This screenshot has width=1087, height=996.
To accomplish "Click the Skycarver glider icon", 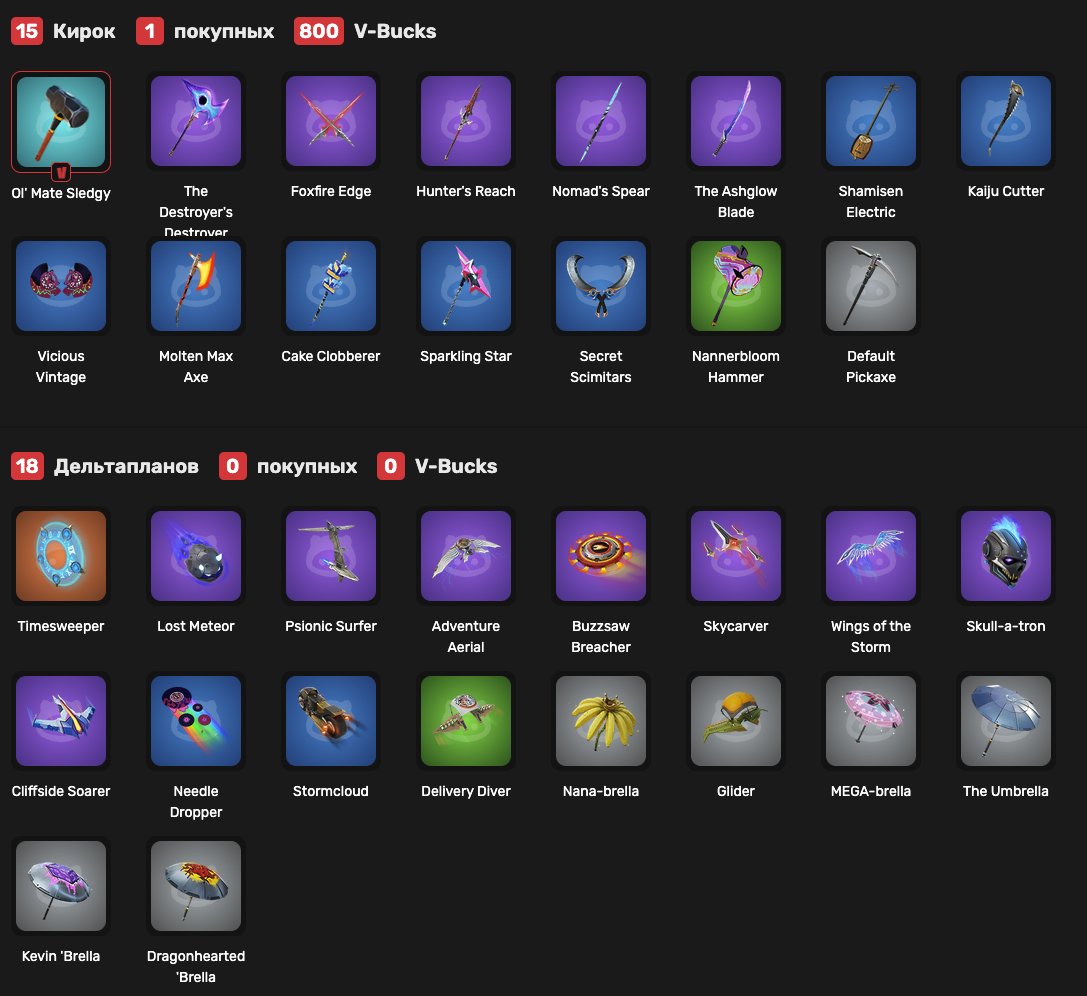I will coord(736,556).
